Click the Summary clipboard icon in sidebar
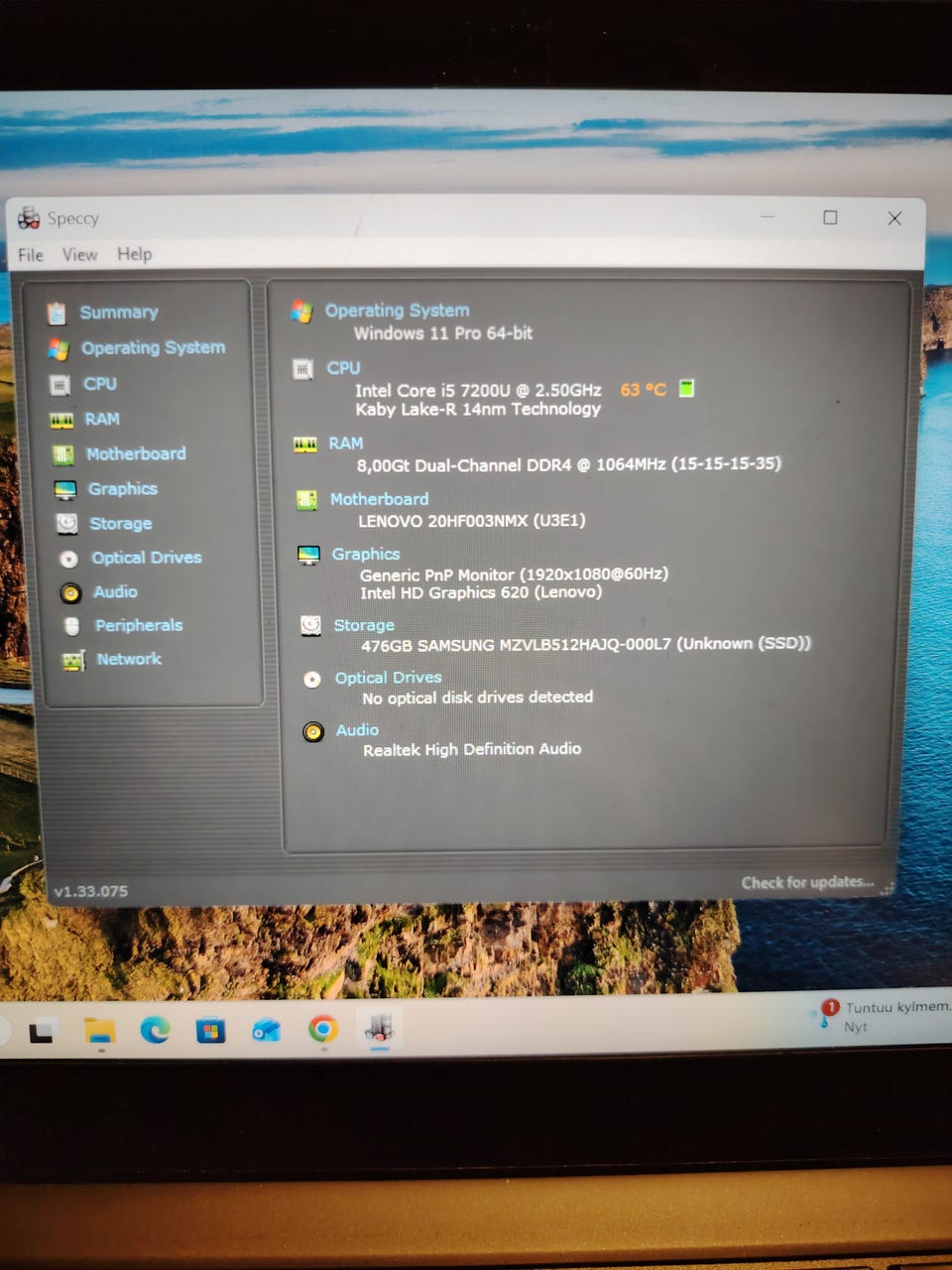The width and height of the screenshot is (952, 1270). click(x=57, y=313)
